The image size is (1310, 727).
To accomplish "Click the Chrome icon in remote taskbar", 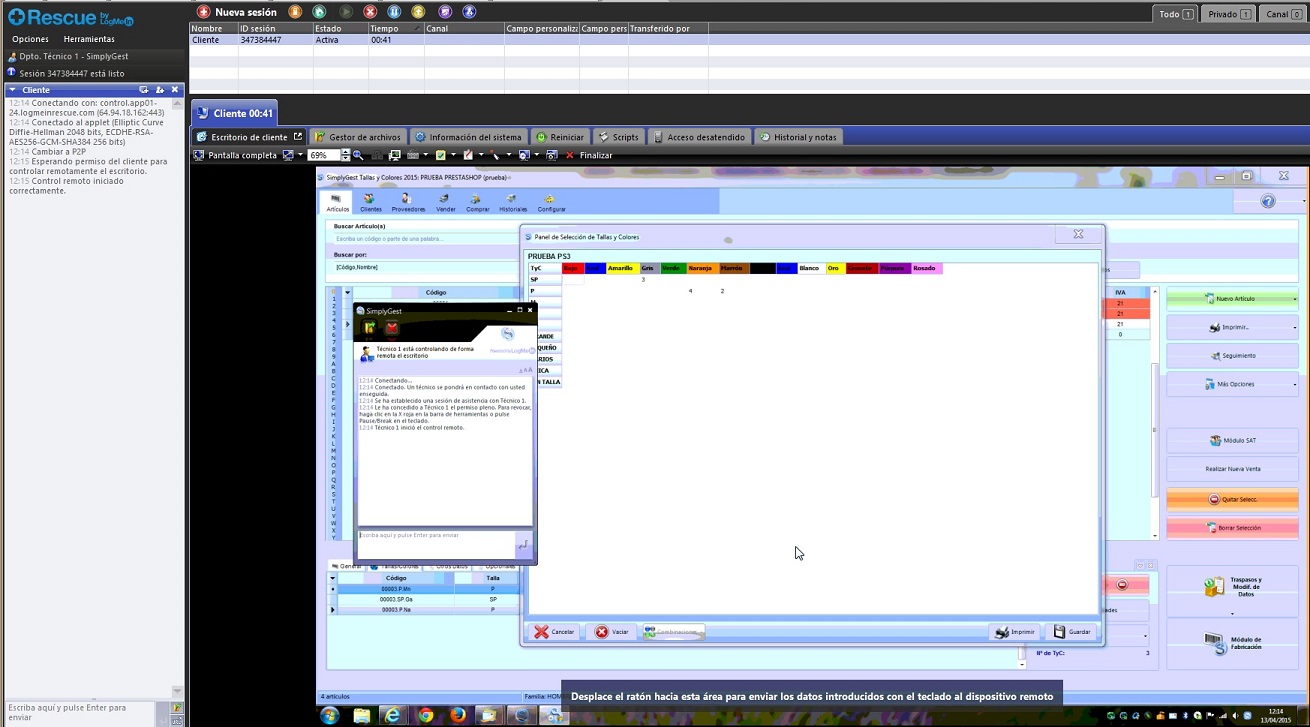I will click(x=426, y=715).
